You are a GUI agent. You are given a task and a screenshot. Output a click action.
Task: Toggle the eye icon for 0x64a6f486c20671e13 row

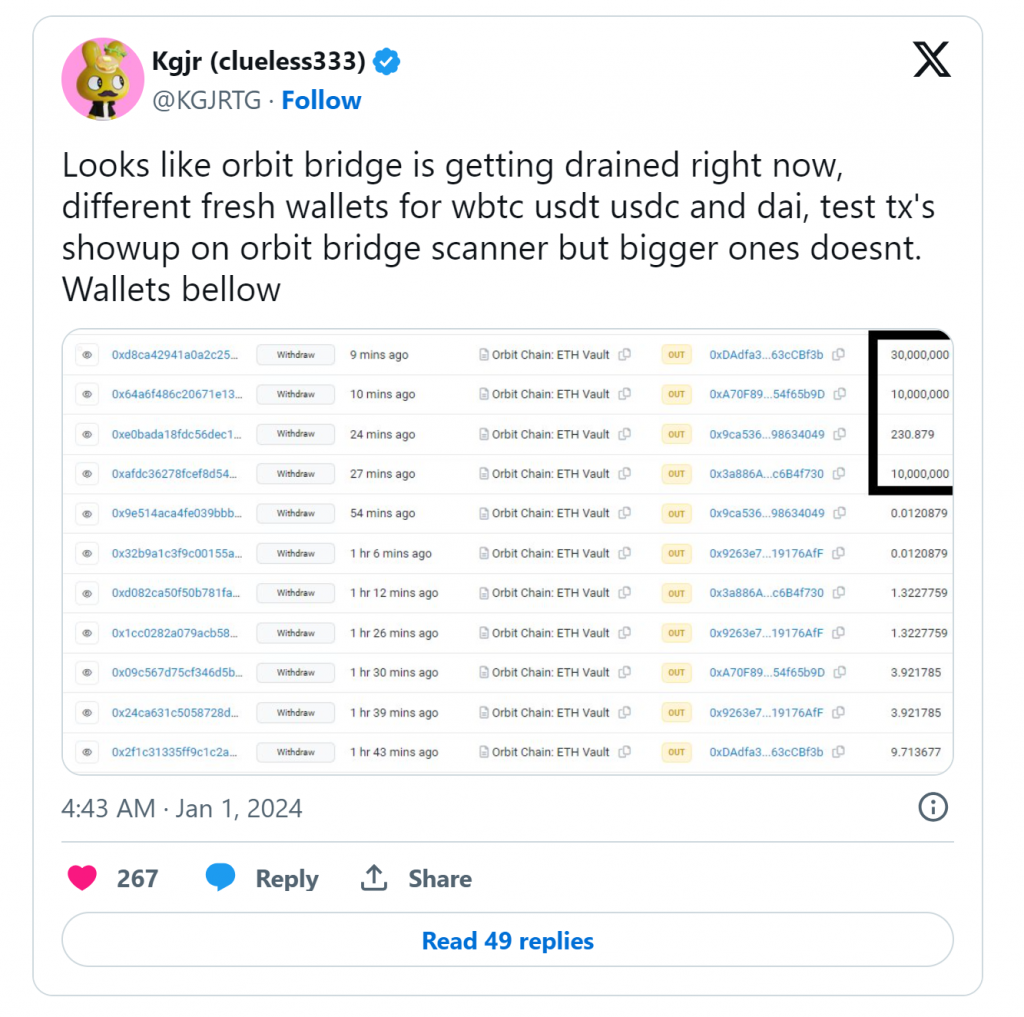(x=87, y=394)
